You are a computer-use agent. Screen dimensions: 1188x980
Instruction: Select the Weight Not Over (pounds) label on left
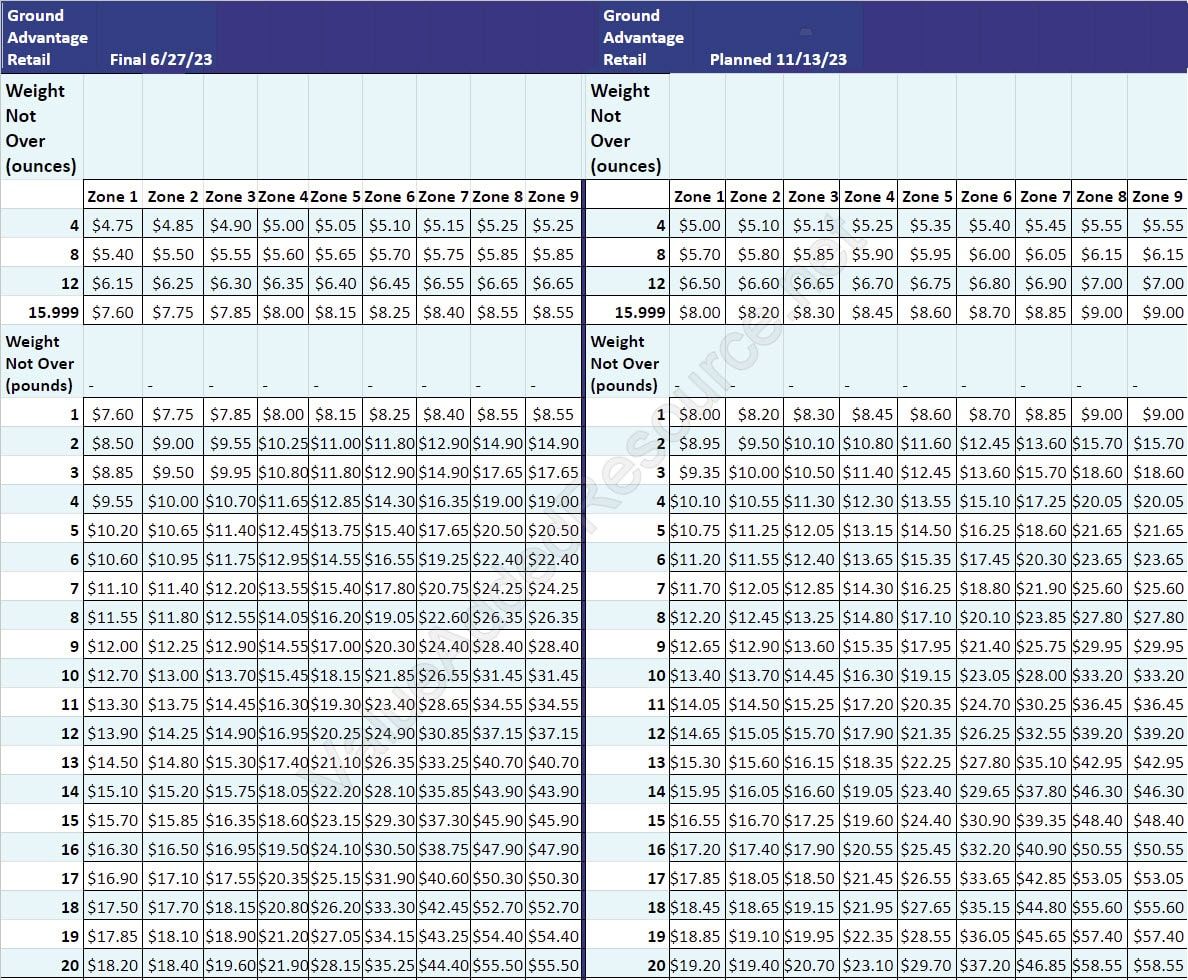click(42, 363)
